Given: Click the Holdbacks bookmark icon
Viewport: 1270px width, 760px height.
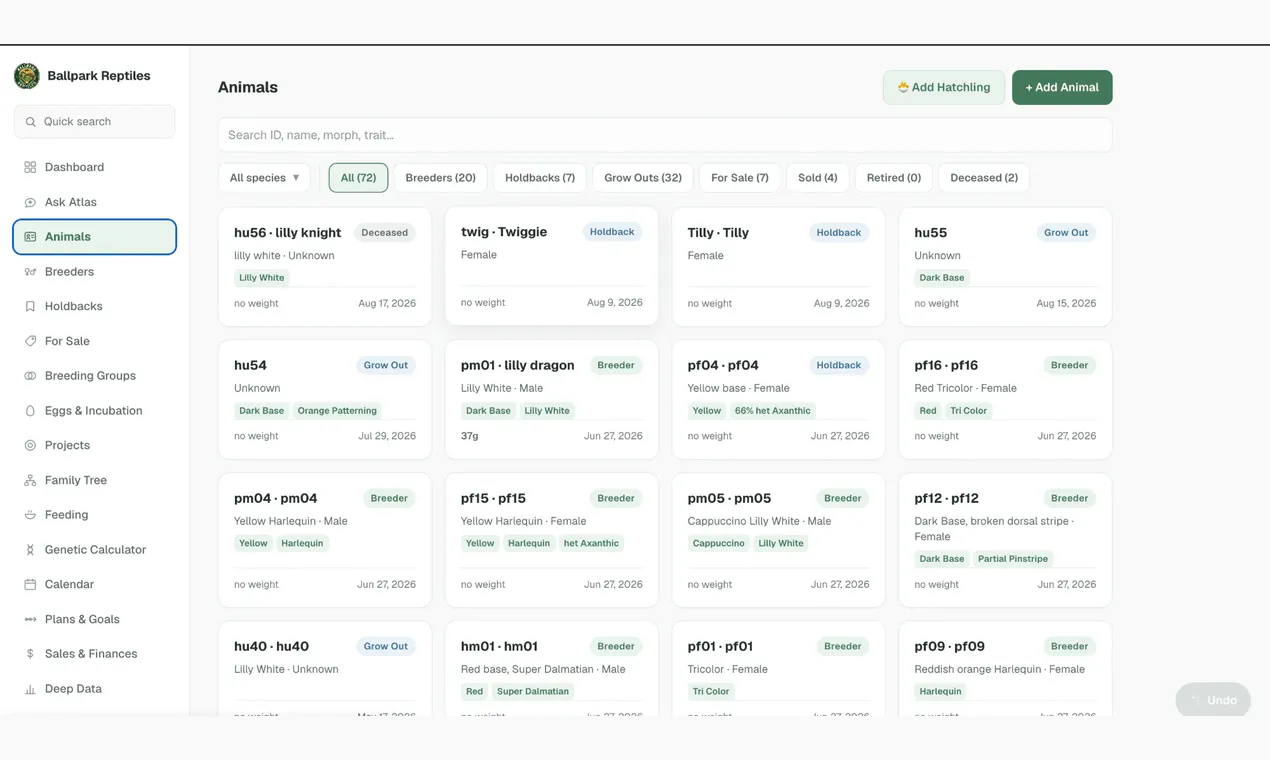Looking at the screenshot, I should pyautogui.click(x=30, y=306).
